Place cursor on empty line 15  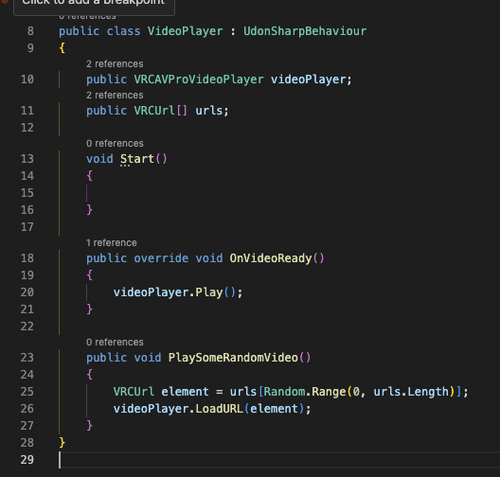click(279, 193)
